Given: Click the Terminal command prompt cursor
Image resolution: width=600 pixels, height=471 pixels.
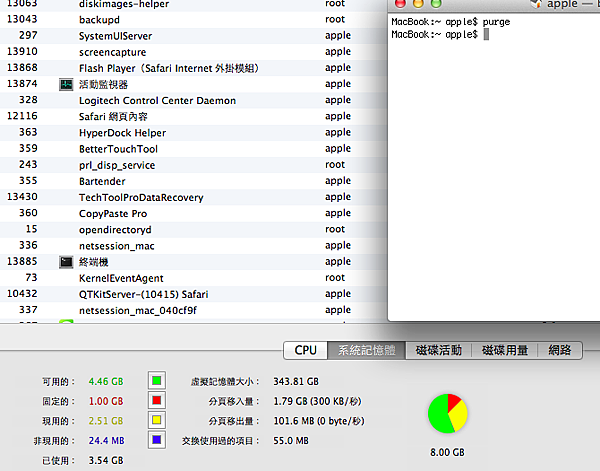Looking at the screenshot, I should (486, 34).
